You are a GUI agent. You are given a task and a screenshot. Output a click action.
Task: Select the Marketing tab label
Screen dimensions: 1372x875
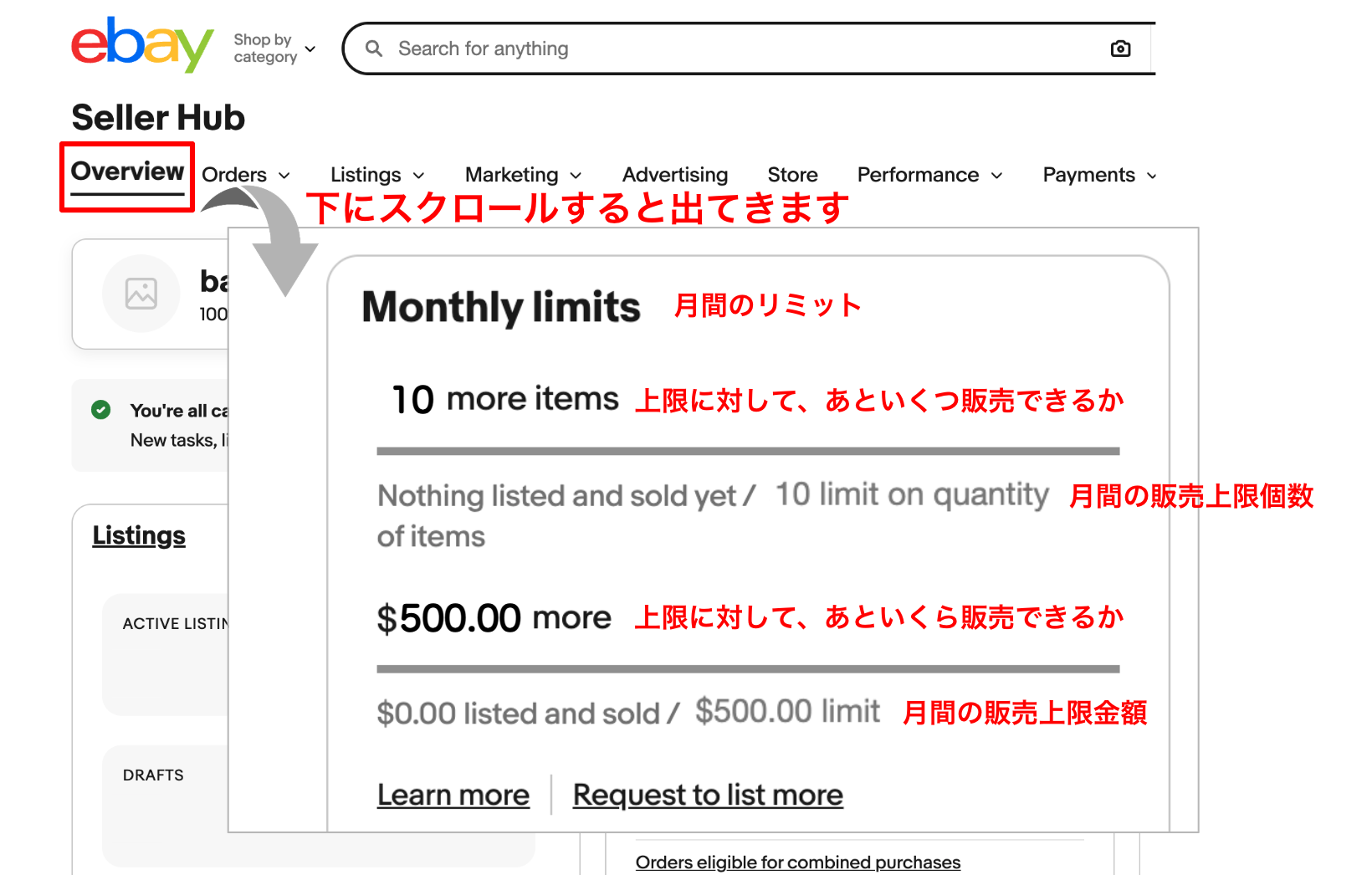tap(512, 175)
